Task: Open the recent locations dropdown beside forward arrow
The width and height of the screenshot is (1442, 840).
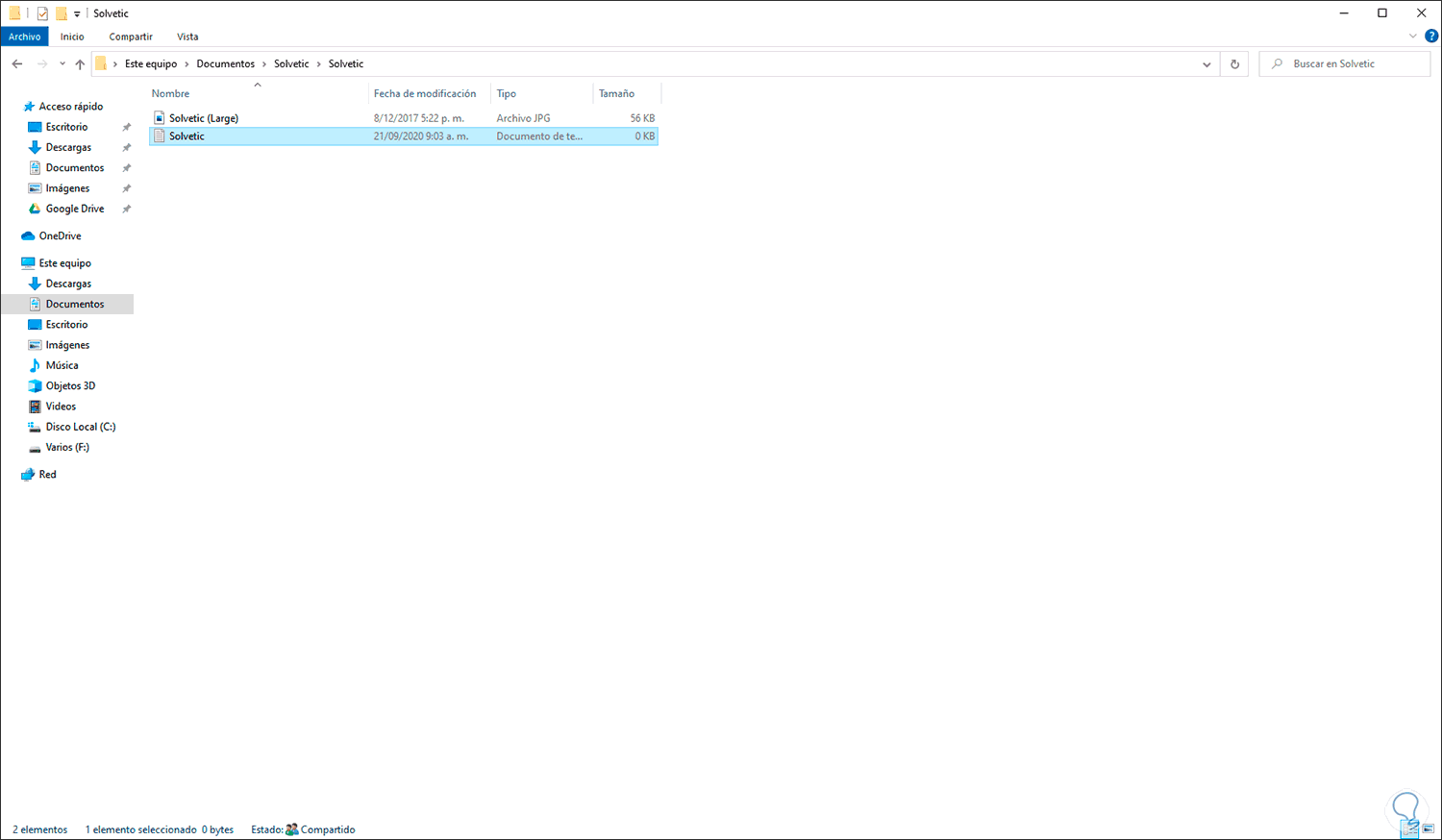Action: 62,64
